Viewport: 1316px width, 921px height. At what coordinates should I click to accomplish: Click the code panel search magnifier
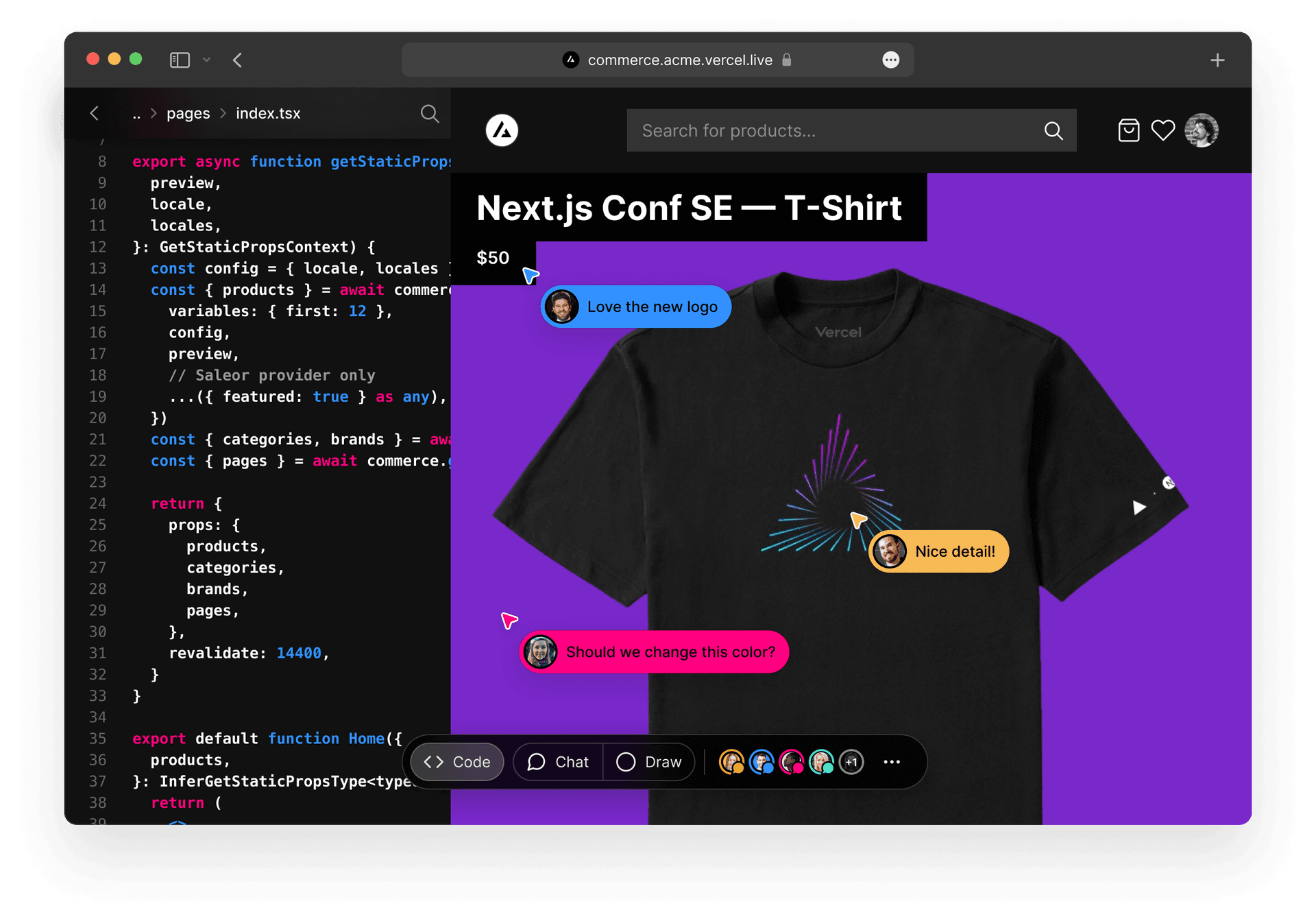430,114
